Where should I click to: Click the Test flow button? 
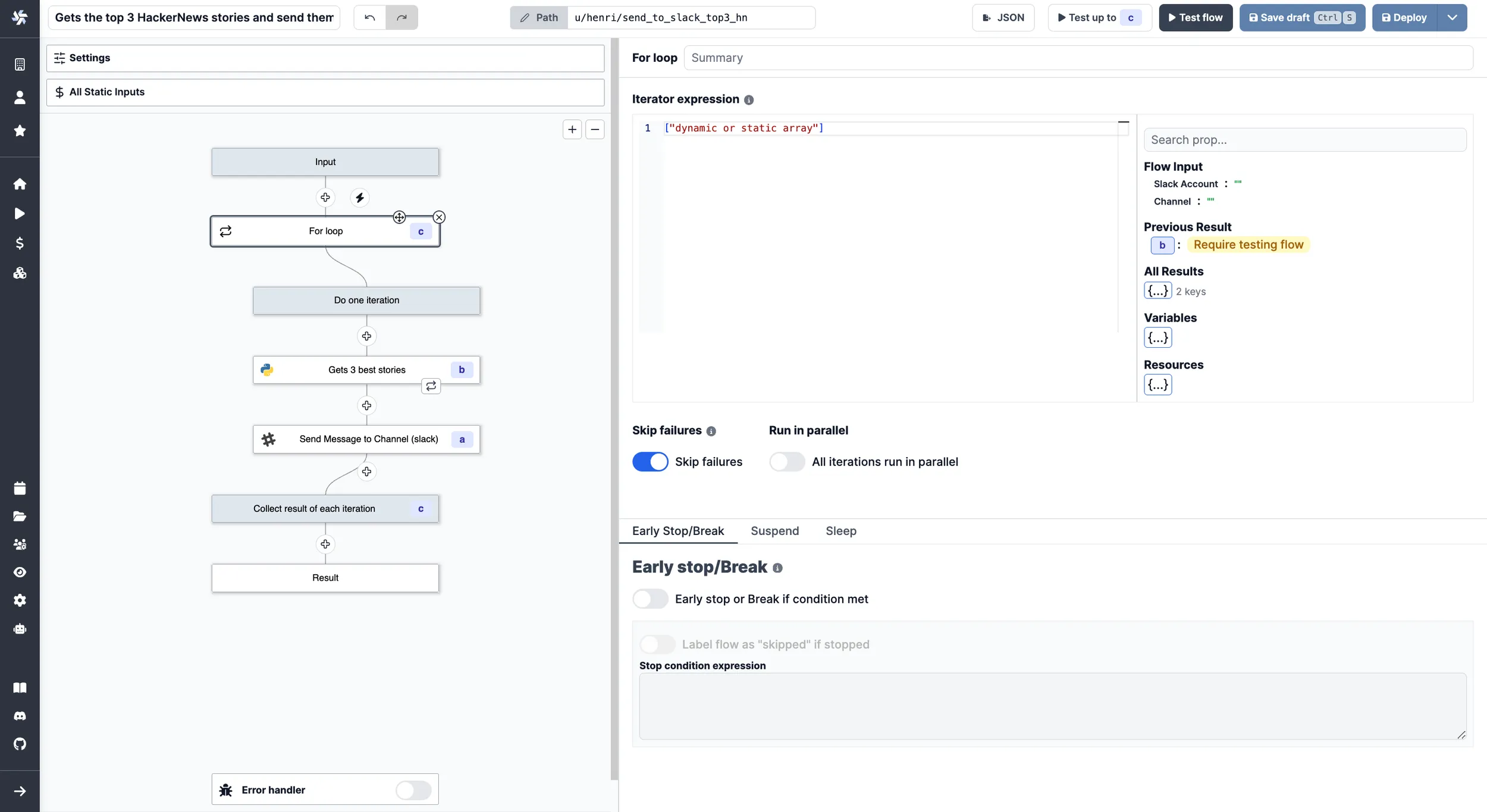pos(1196,17)
